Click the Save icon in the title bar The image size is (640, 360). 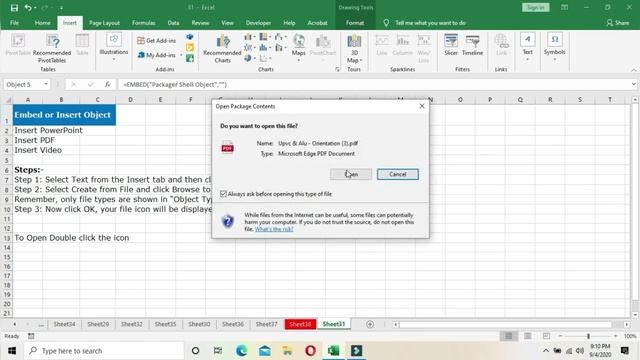pyautogui.click(x=14, y=7)
